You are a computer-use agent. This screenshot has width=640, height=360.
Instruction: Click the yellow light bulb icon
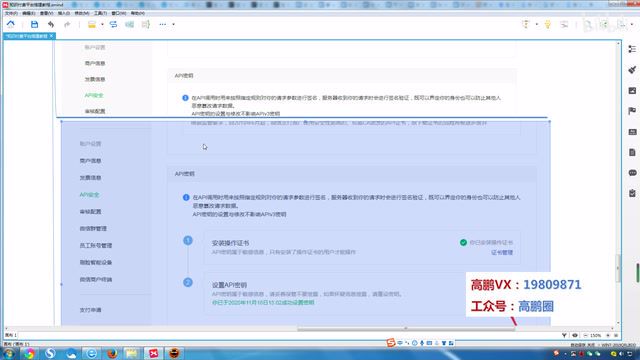tap(548, 24)
